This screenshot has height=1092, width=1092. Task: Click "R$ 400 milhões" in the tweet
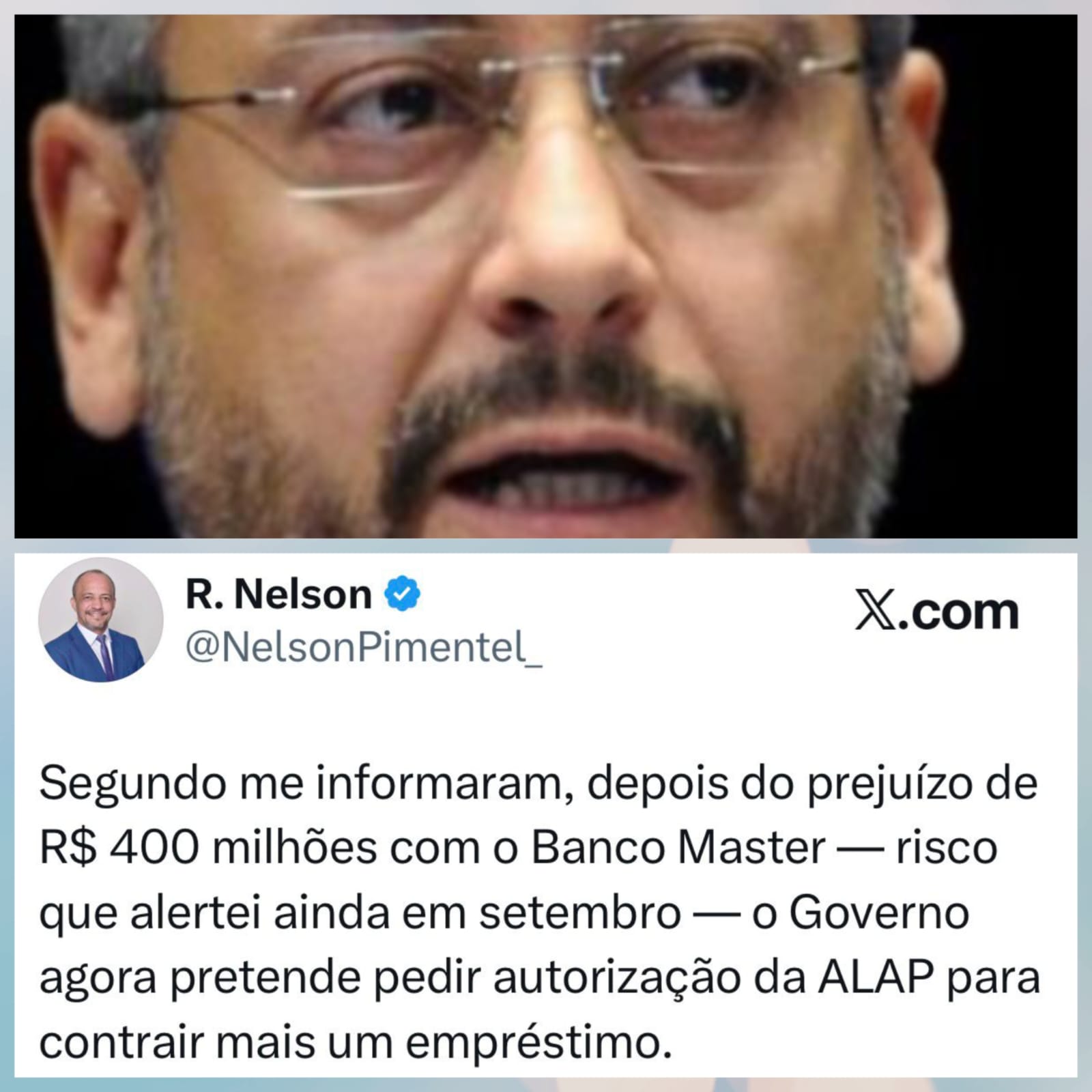coord(208,848)
